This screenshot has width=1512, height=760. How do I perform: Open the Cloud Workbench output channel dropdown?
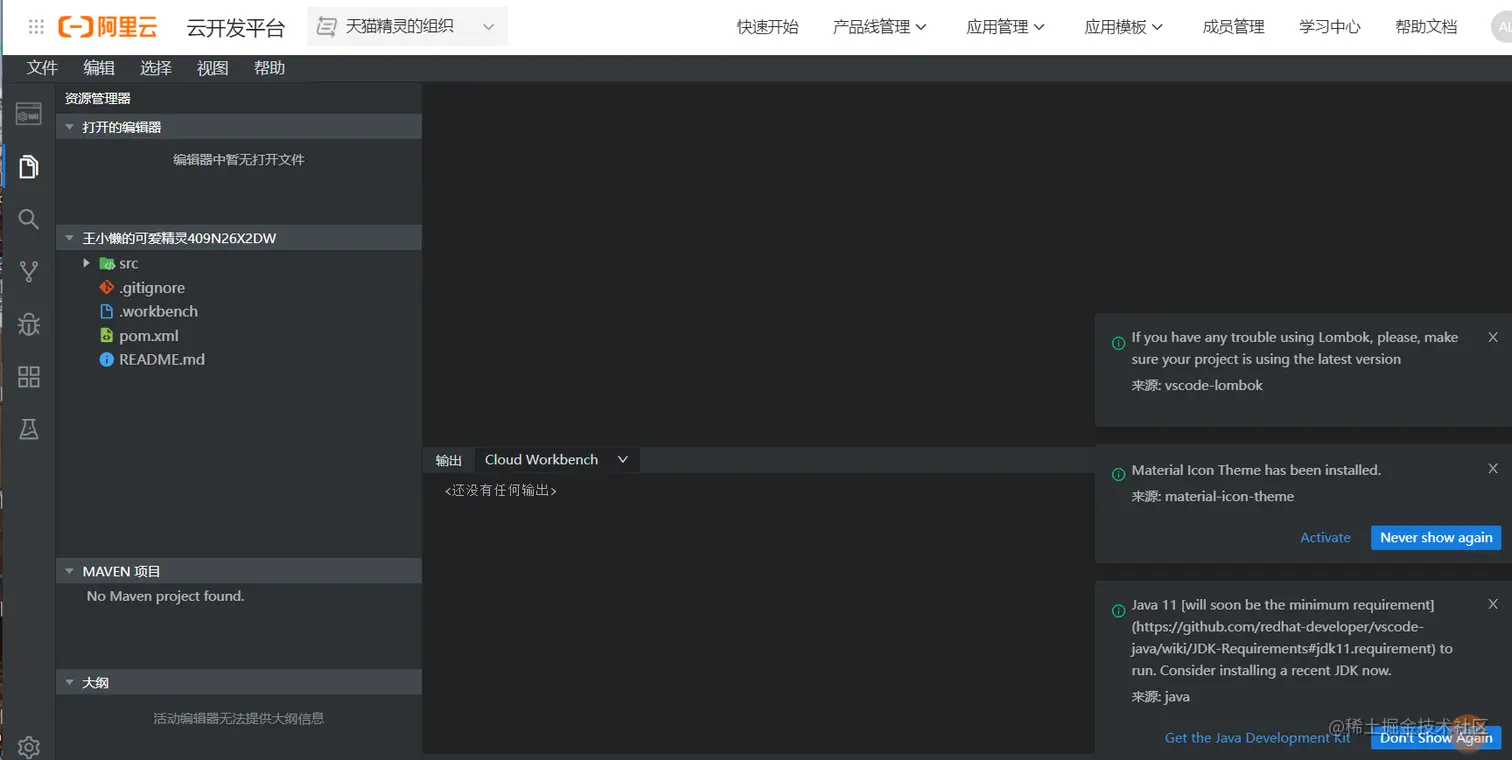pyautogui.click(x=556, y=460)
